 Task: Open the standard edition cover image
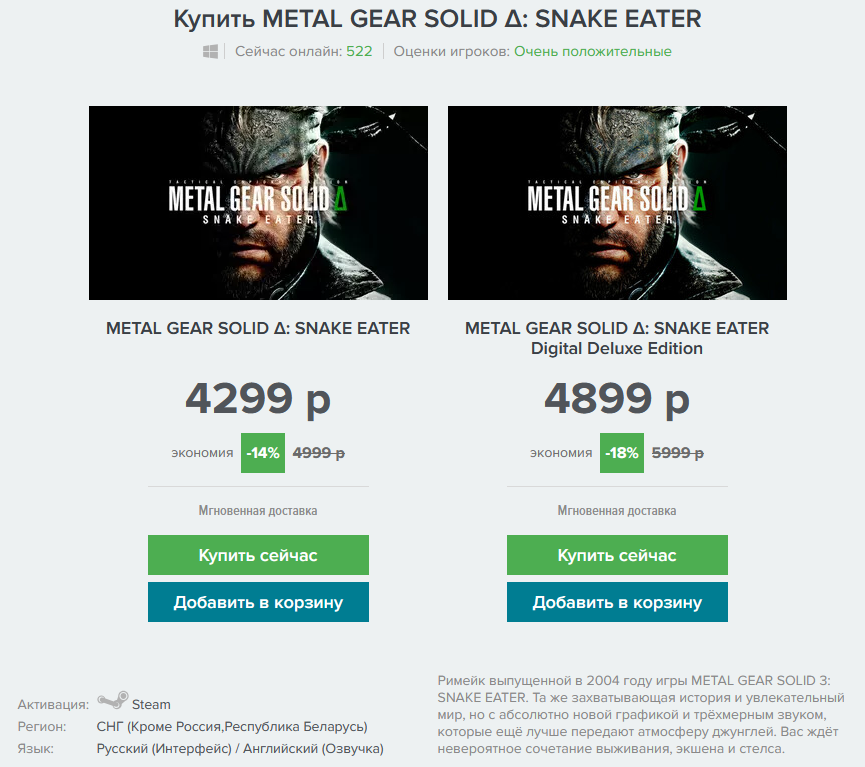click(x=258, y=203)
